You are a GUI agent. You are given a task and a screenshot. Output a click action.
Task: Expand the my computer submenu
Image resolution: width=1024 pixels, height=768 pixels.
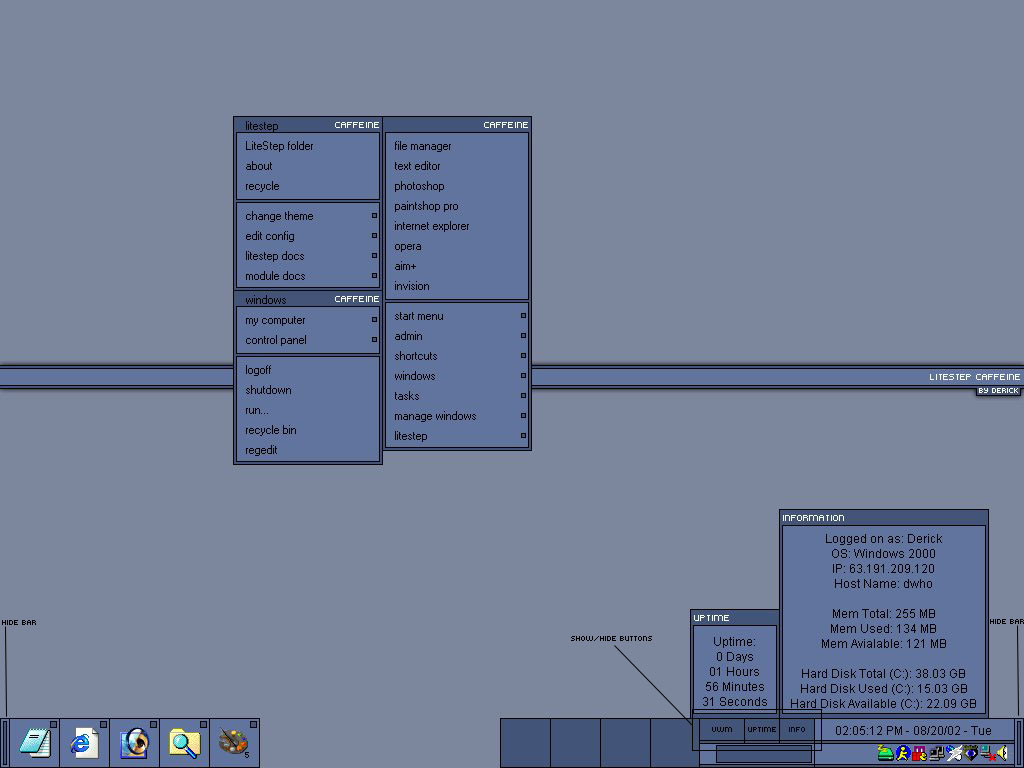[308, 320]
